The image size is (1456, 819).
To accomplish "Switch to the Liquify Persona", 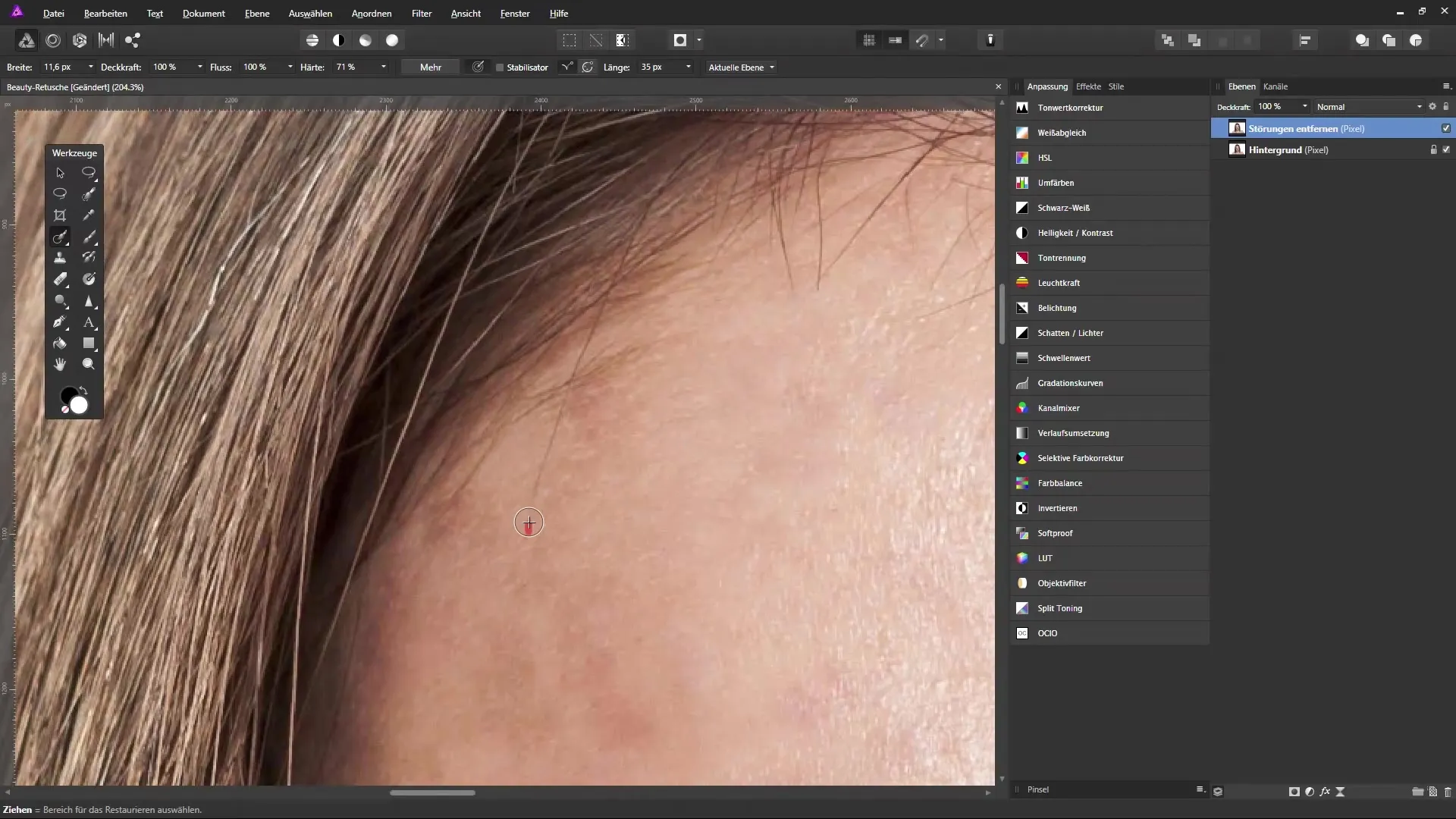I will [x=53, y=40].
